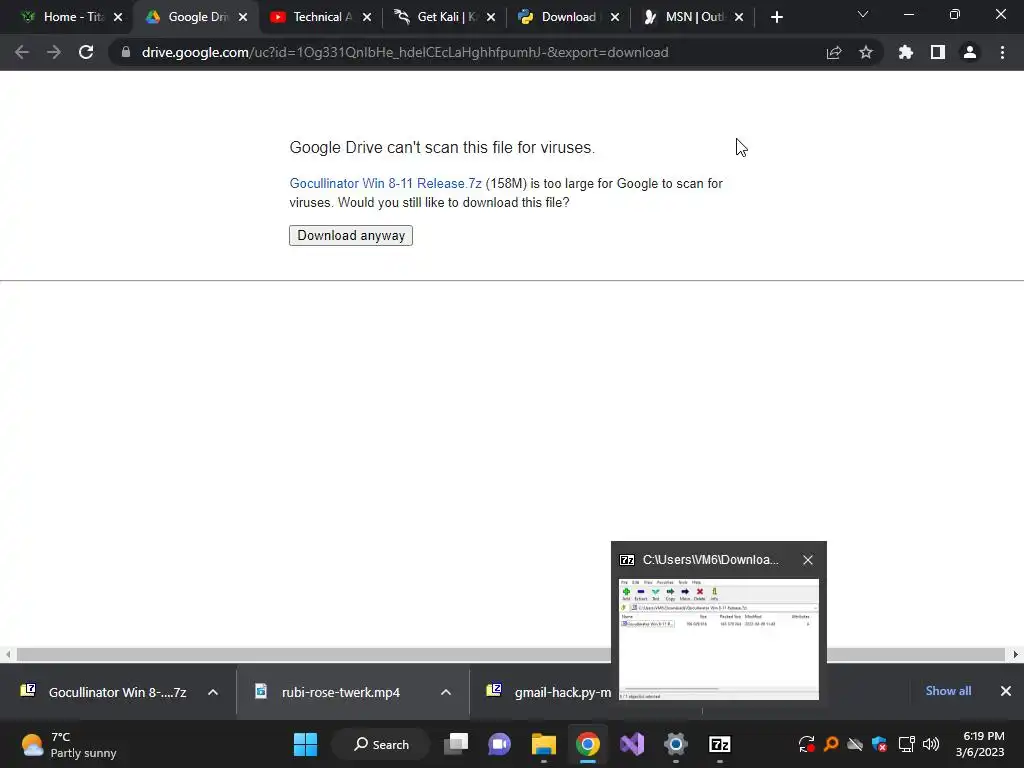Open the Windows Start menu
1024x768 pixels.
pos(306,744)
